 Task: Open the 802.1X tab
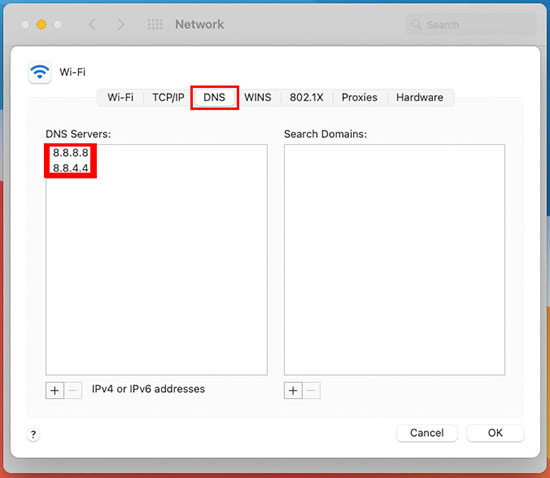tap(306, 97)
